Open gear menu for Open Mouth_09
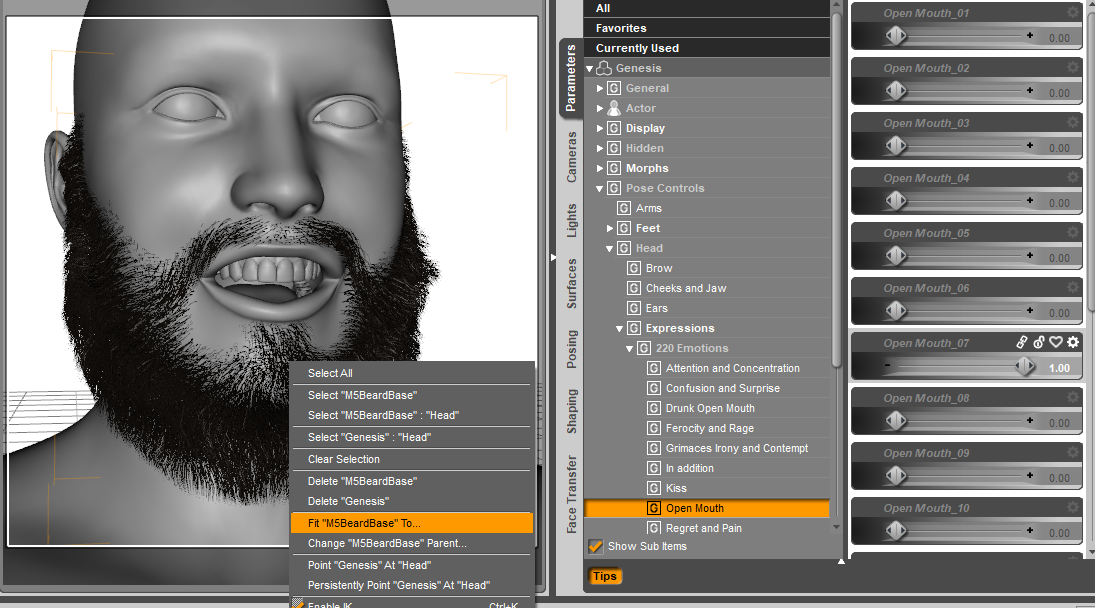 [x=1073, y=452]
